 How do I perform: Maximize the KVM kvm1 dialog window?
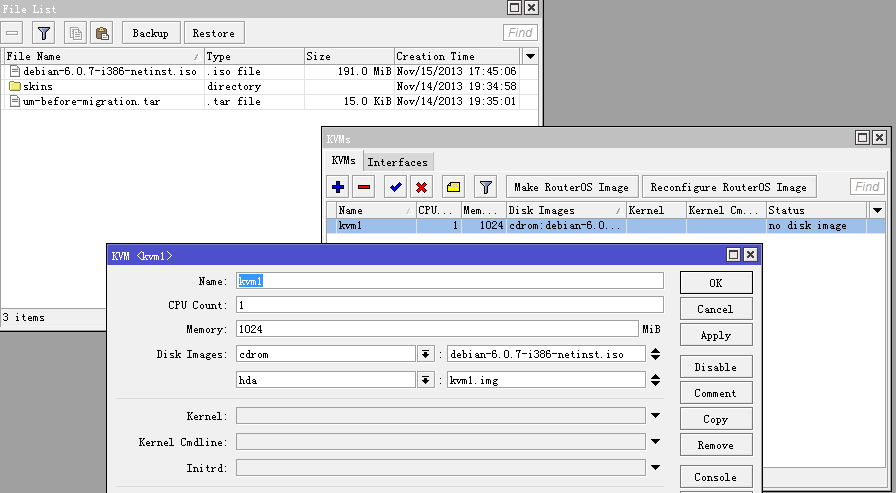pyautogui.click(x=734, y=255)
